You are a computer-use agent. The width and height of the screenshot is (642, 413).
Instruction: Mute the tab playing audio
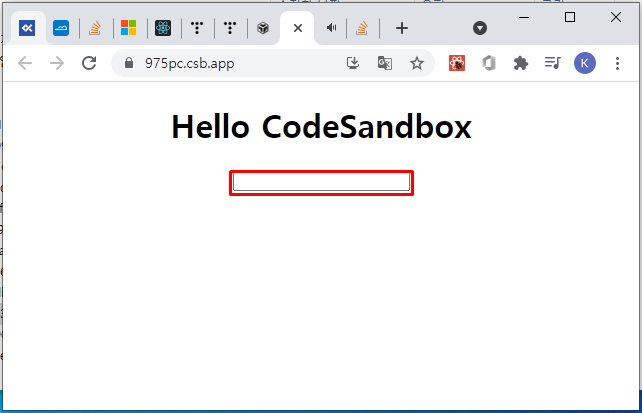pos(331,28)
